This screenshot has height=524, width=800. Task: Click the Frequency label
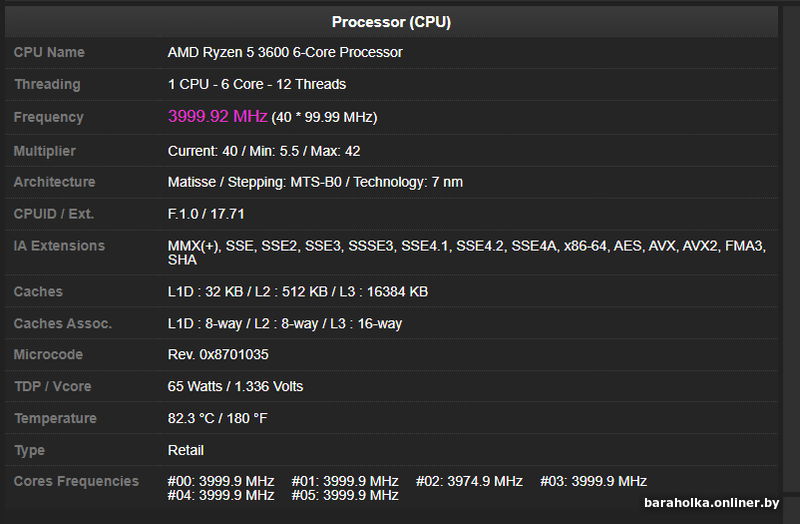point(48,117)
